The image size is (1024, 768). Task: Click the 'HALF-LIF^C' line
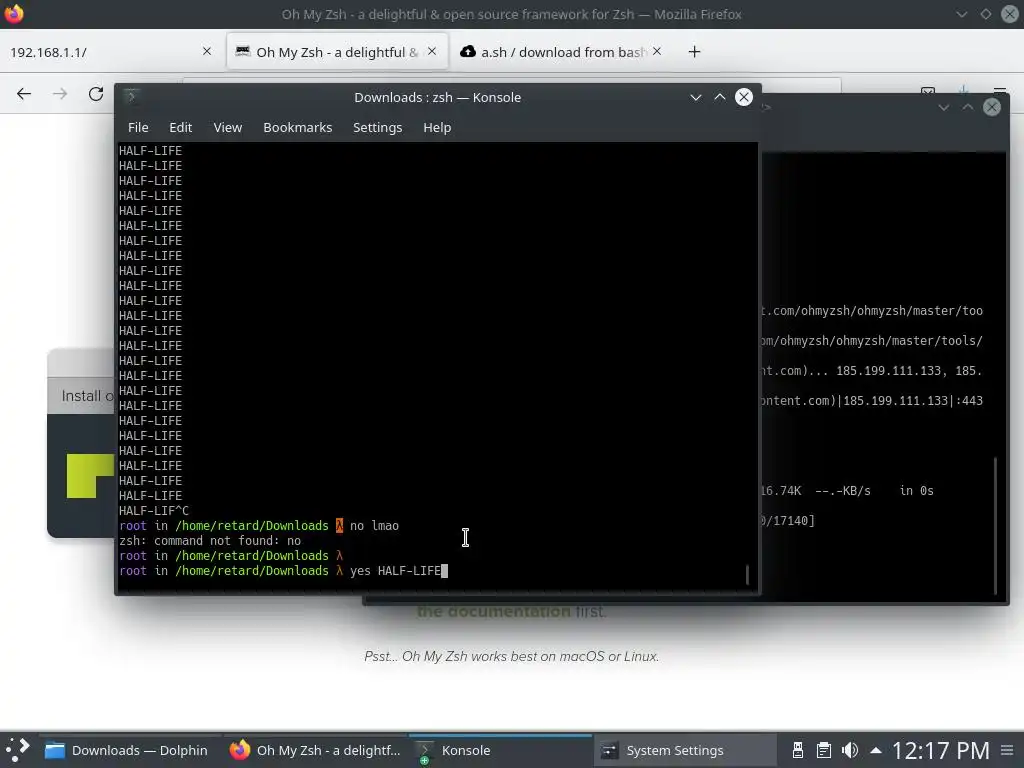point(153,511)
